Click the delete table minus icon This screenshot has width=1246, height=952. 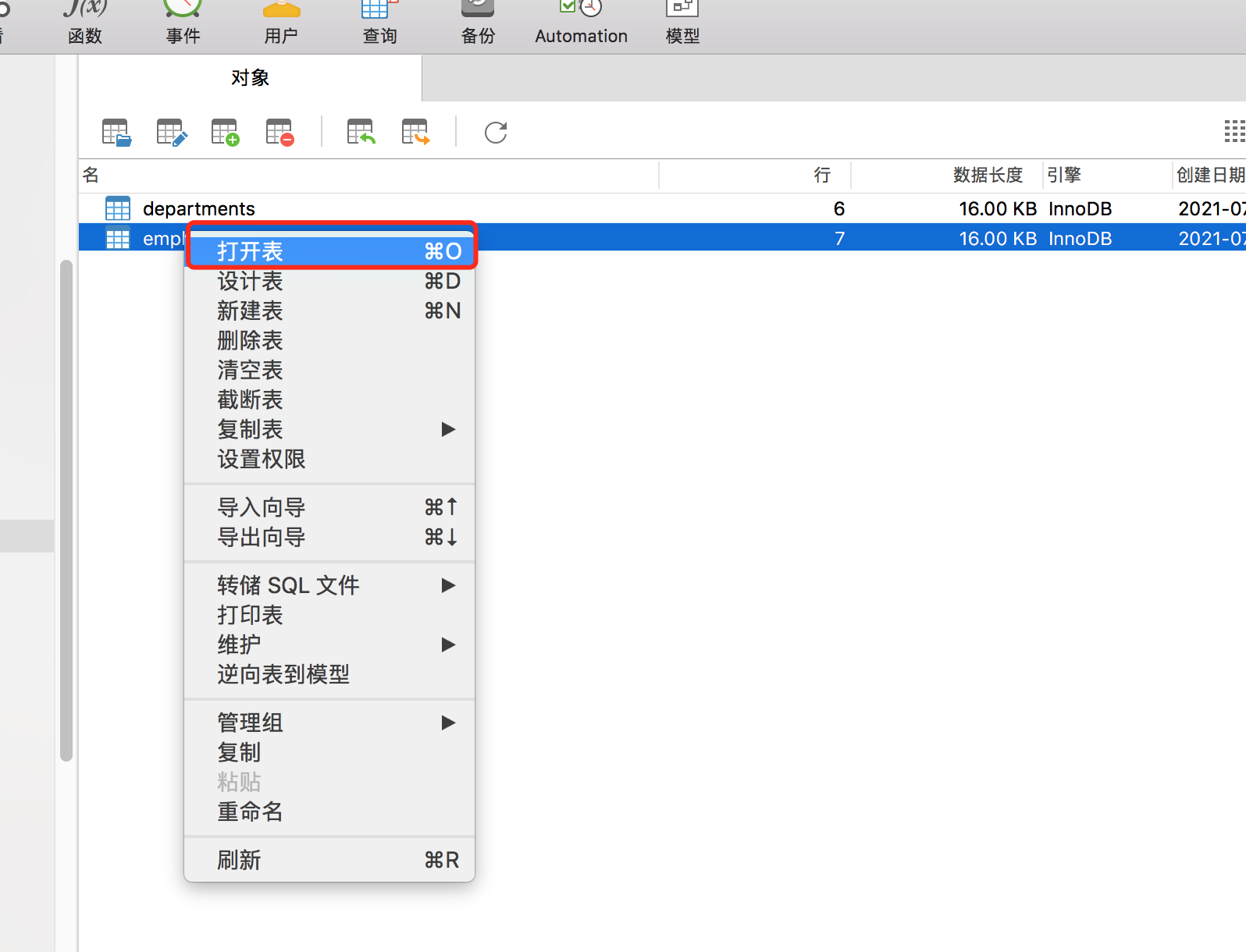tap(279, 132)
